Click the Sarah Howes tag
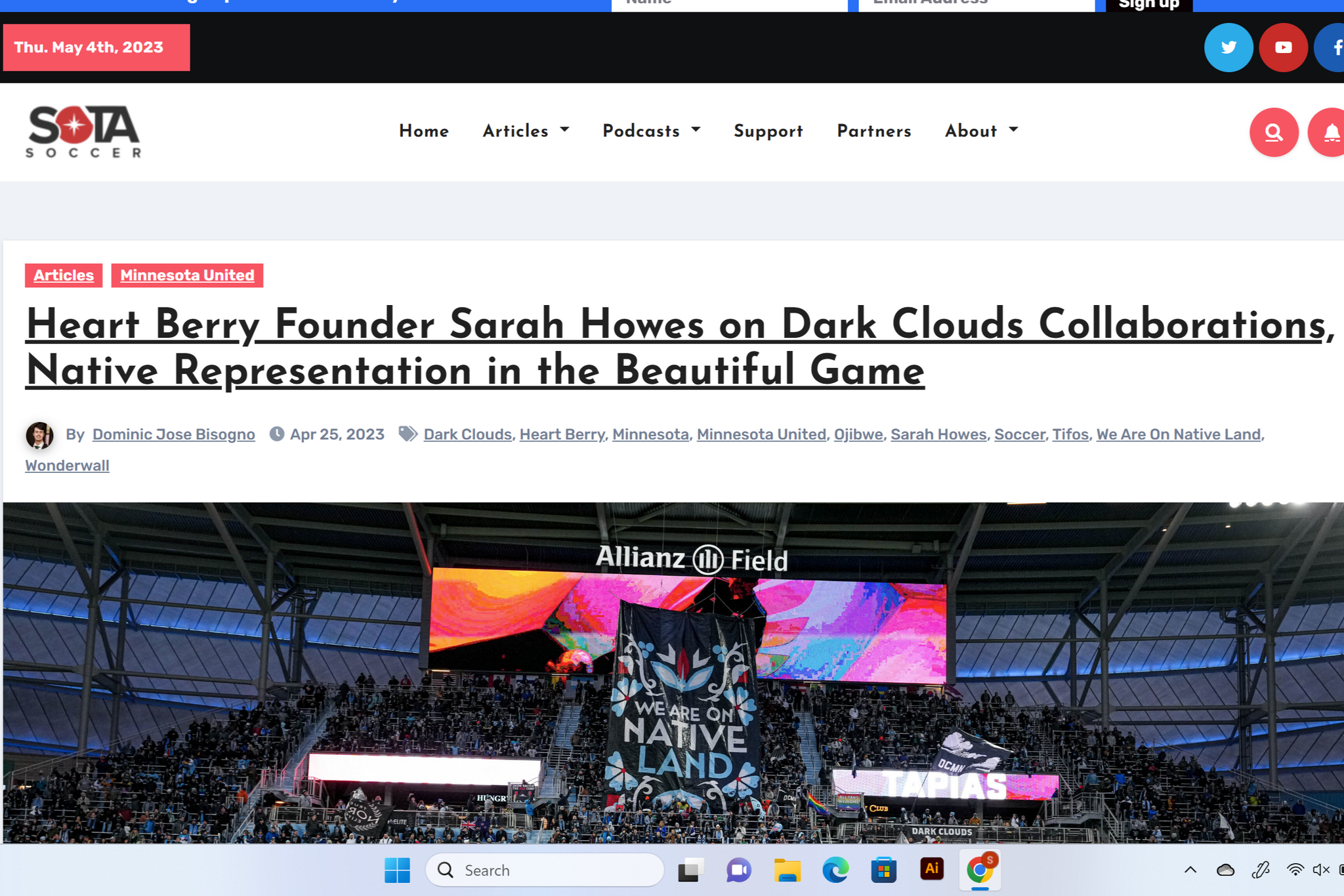This screenshot has height=896, width=1344. click(x=938, y=434)
